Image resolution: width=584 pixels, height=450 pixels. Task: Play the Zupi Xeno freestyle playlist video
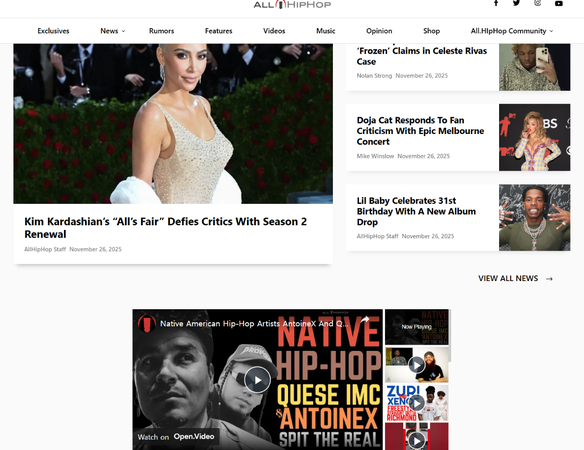(416, 403)
